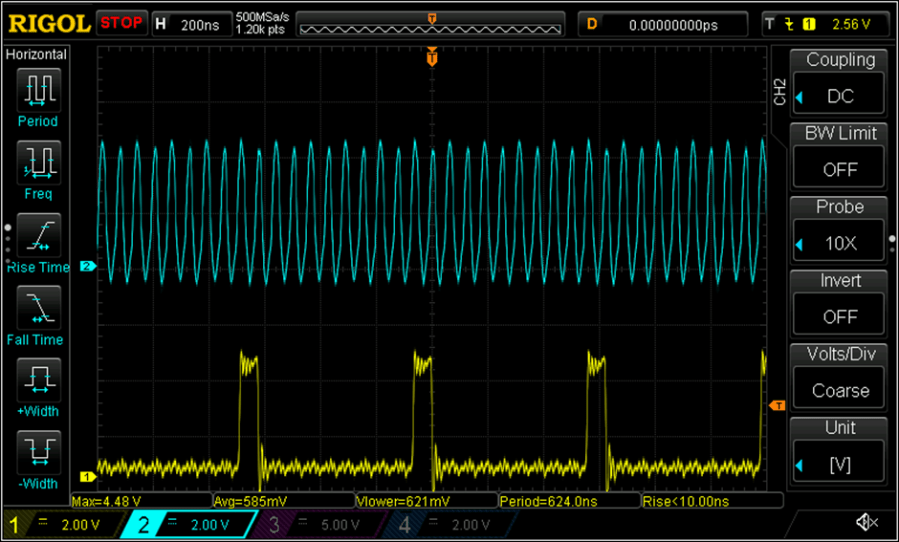Select the +Width measurement icon
899x542 pixels.
tap(38, 380)
